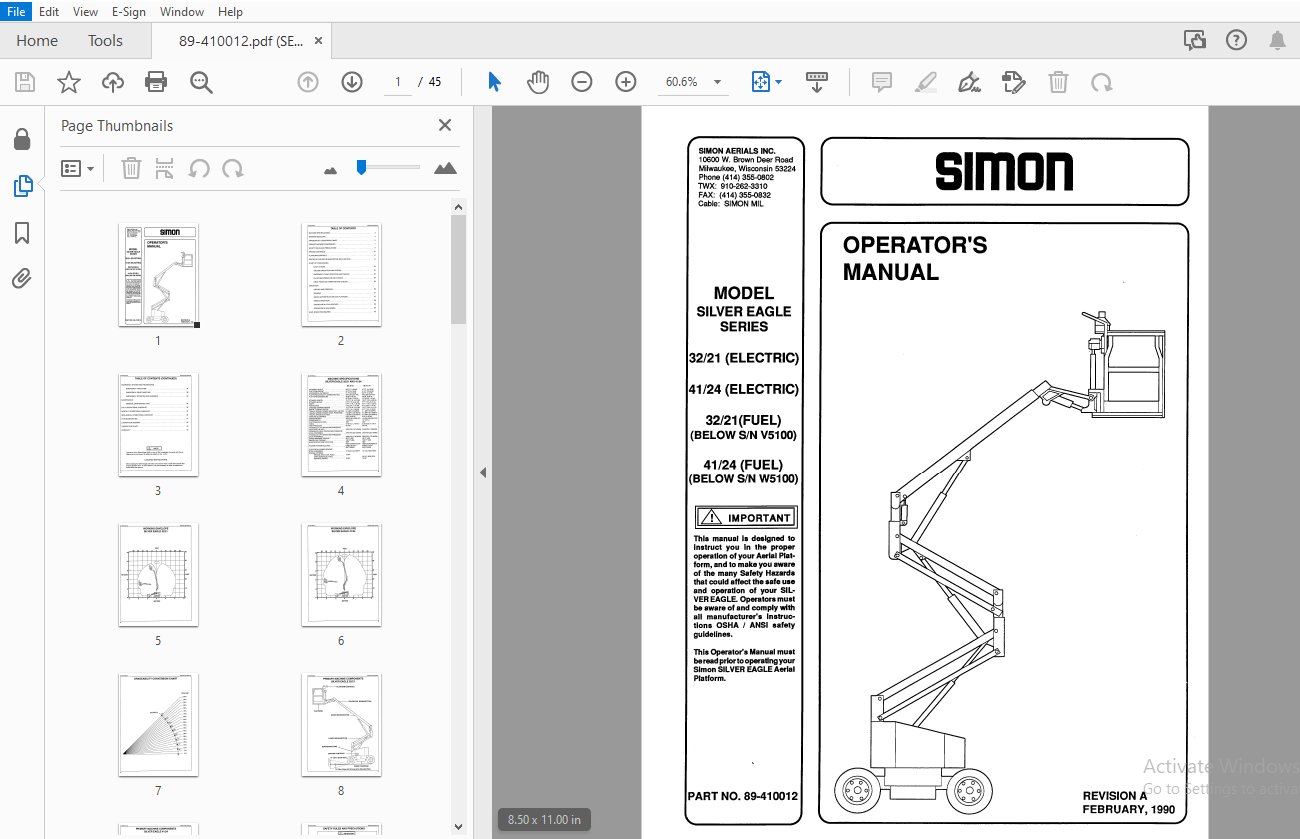This screenshot has width=1300, height=839.
Task: Click the toolbar trash delete icon
Action: 1058,82
